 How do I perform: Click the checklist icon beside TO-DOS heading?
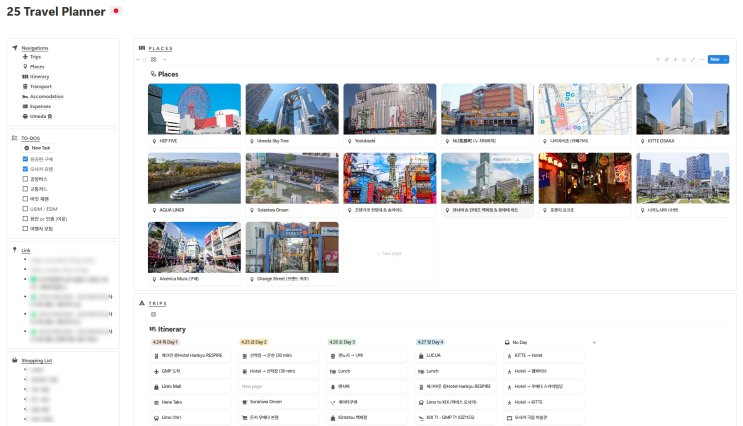point(15,138)
